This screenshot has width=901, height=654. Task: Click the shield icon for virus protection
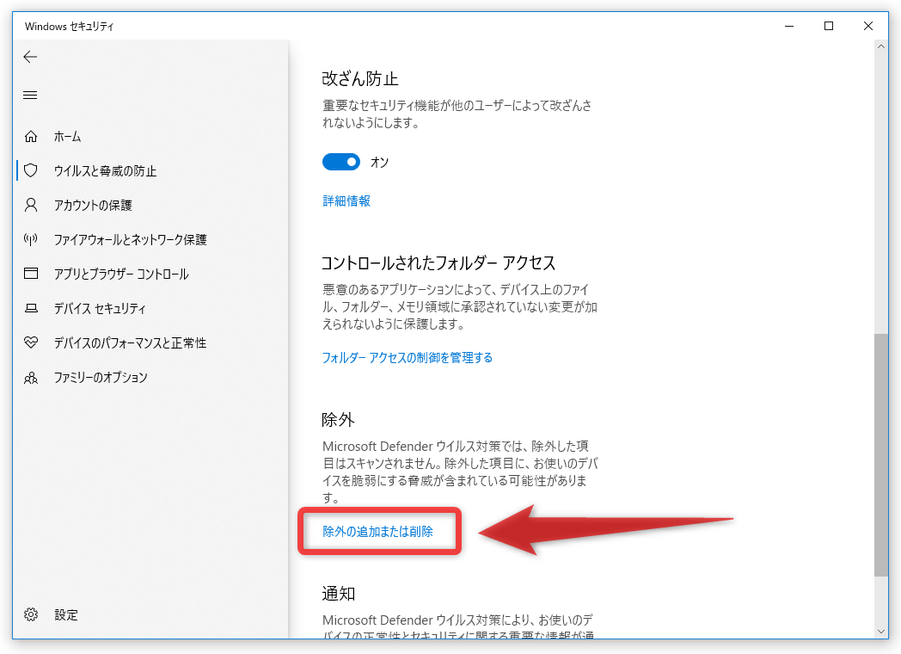[31, 170]
